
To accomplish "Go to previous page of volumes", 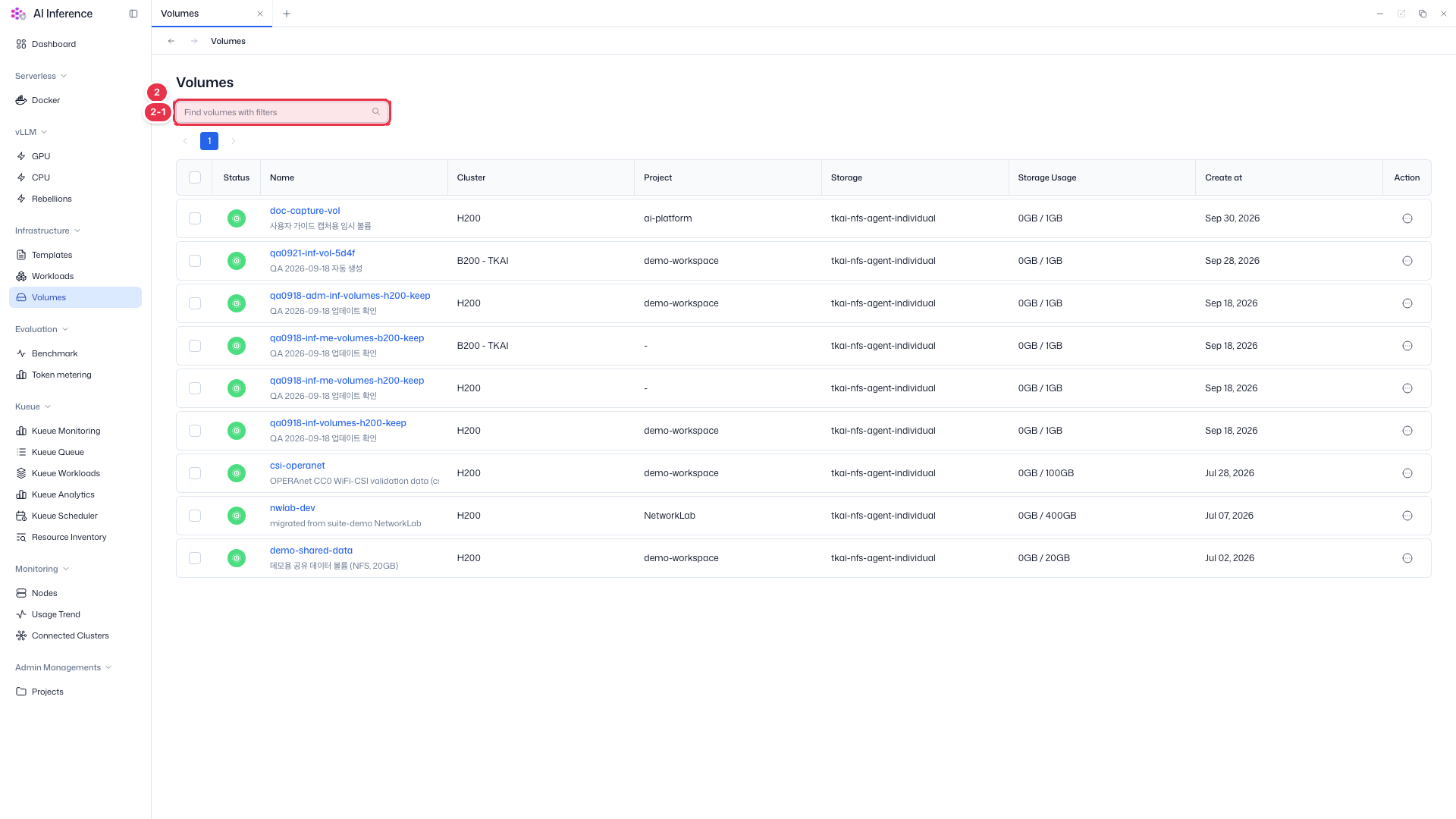I will tap(185, 141).
